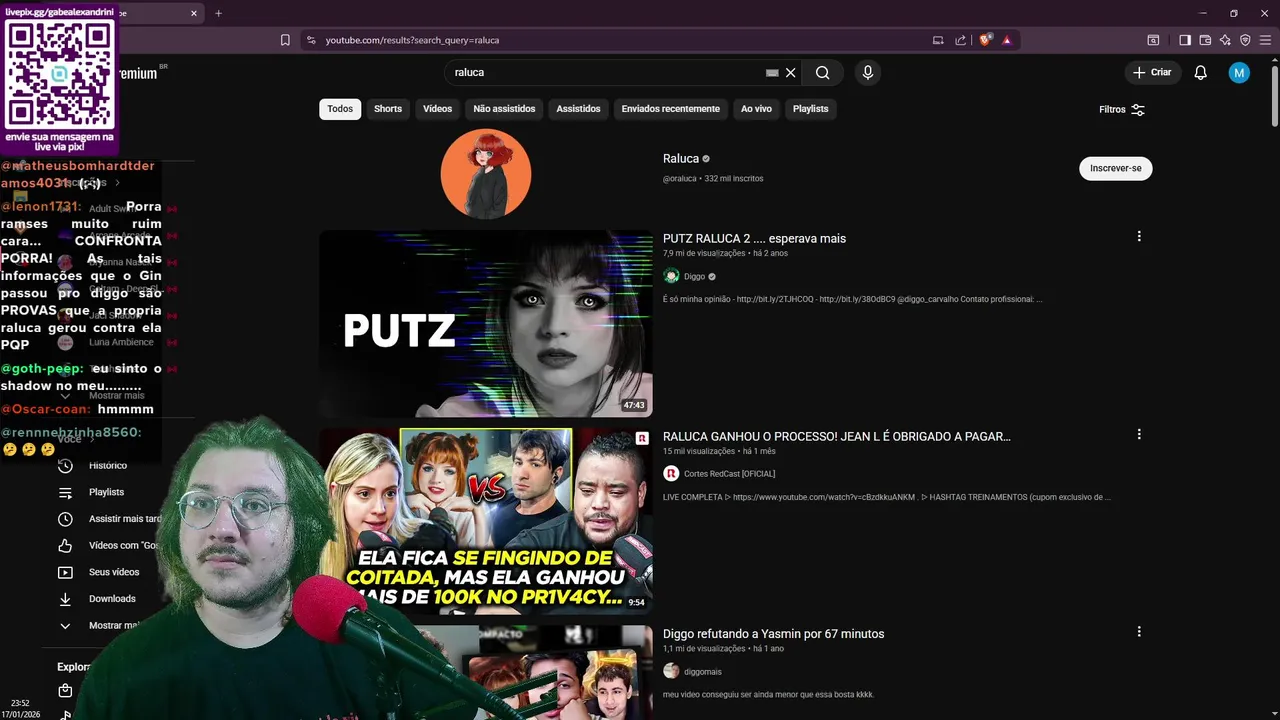This screenshot has height=720, width=1280.
Task: Open diggomais channel link
Action: coord(702,672)
